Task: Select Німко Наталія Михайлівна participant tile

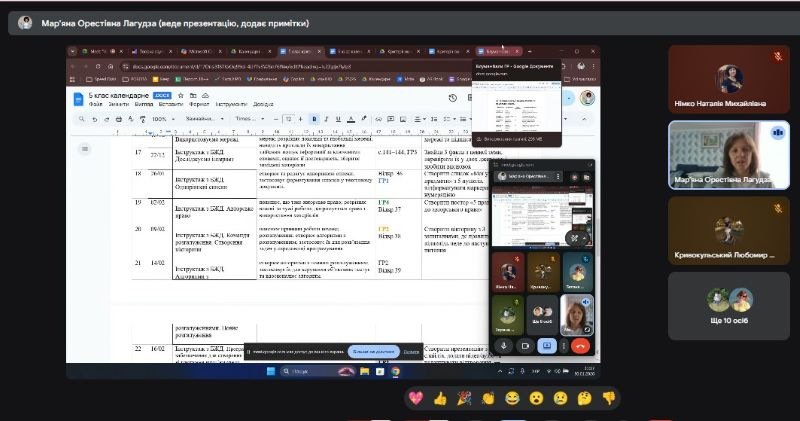Action: pos(728,78)
